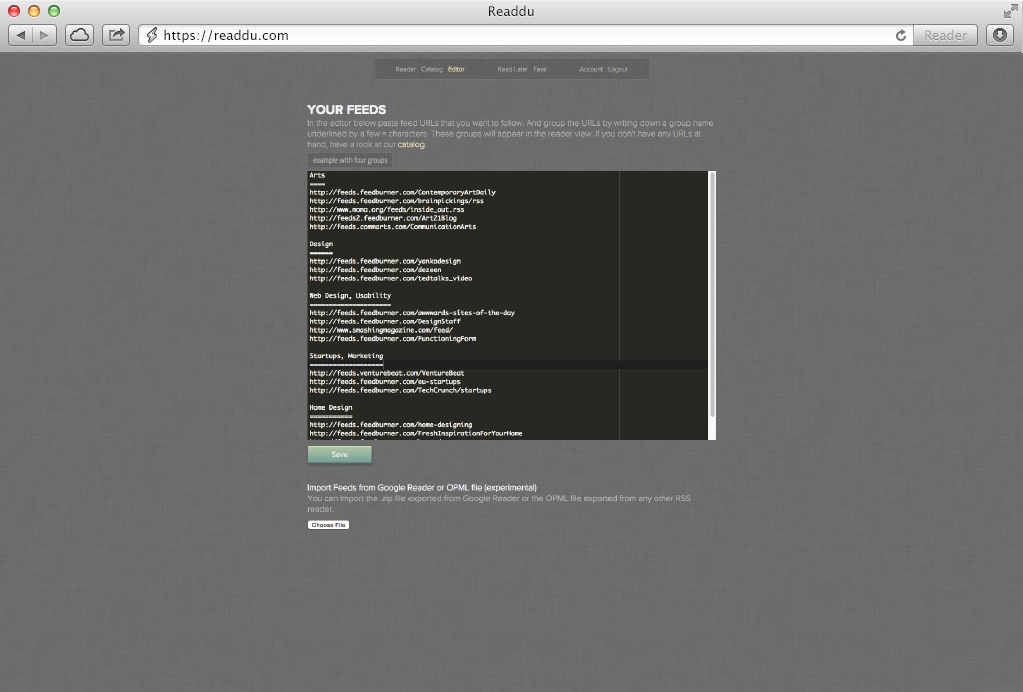
Task: Log out via the Logout link
Action: [617, 69]
